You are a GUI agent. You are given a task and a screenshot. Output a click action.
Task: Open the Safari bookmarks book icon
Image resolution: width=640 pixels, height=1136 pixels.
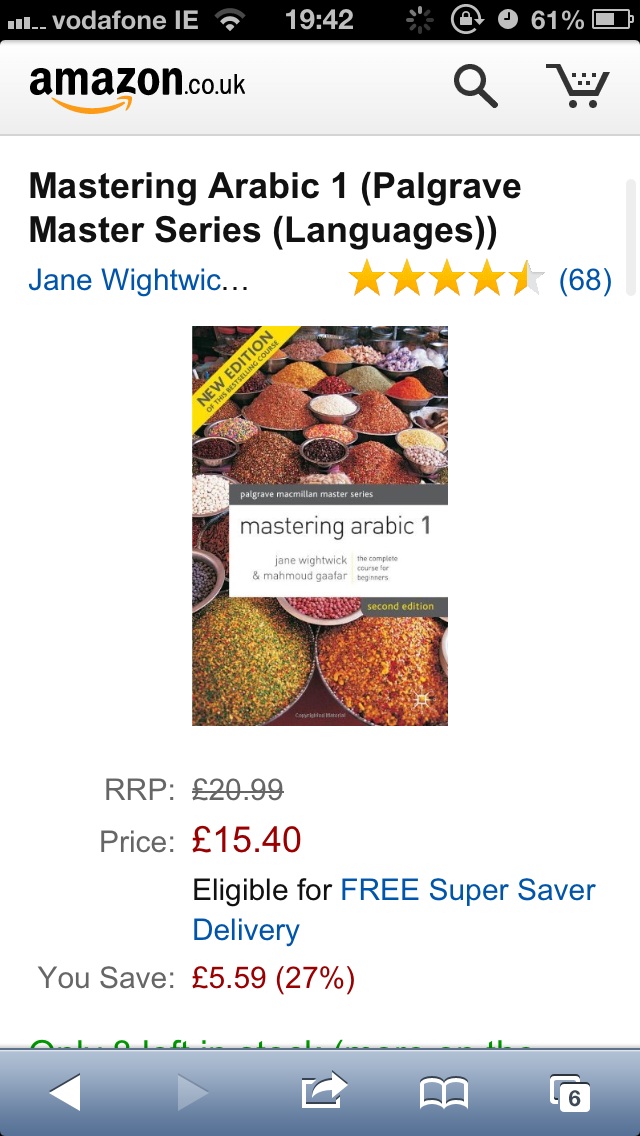(444, 1093)
